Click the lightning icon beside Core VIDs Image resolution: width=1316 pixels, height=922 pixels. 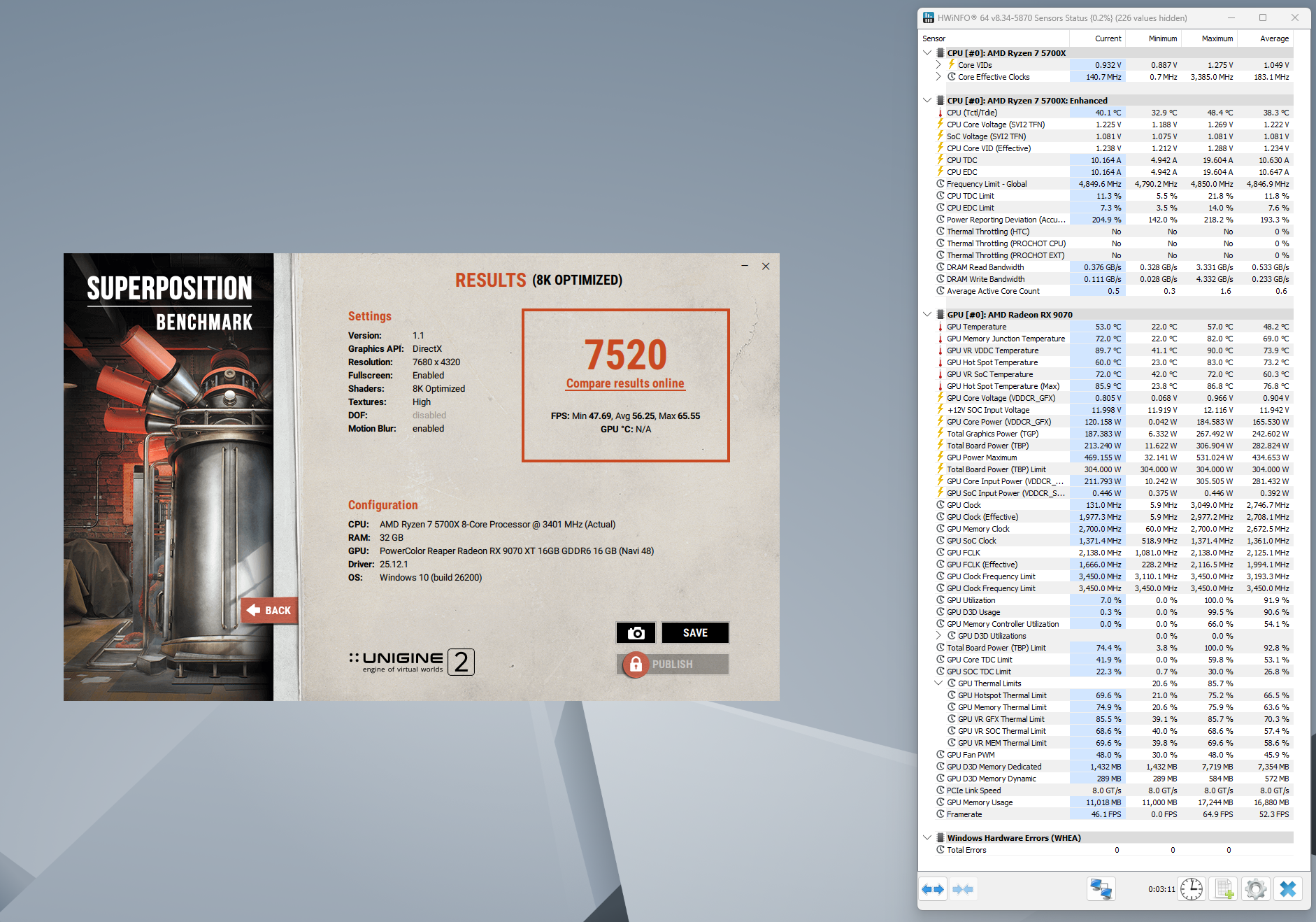click(x=952, y=65)
